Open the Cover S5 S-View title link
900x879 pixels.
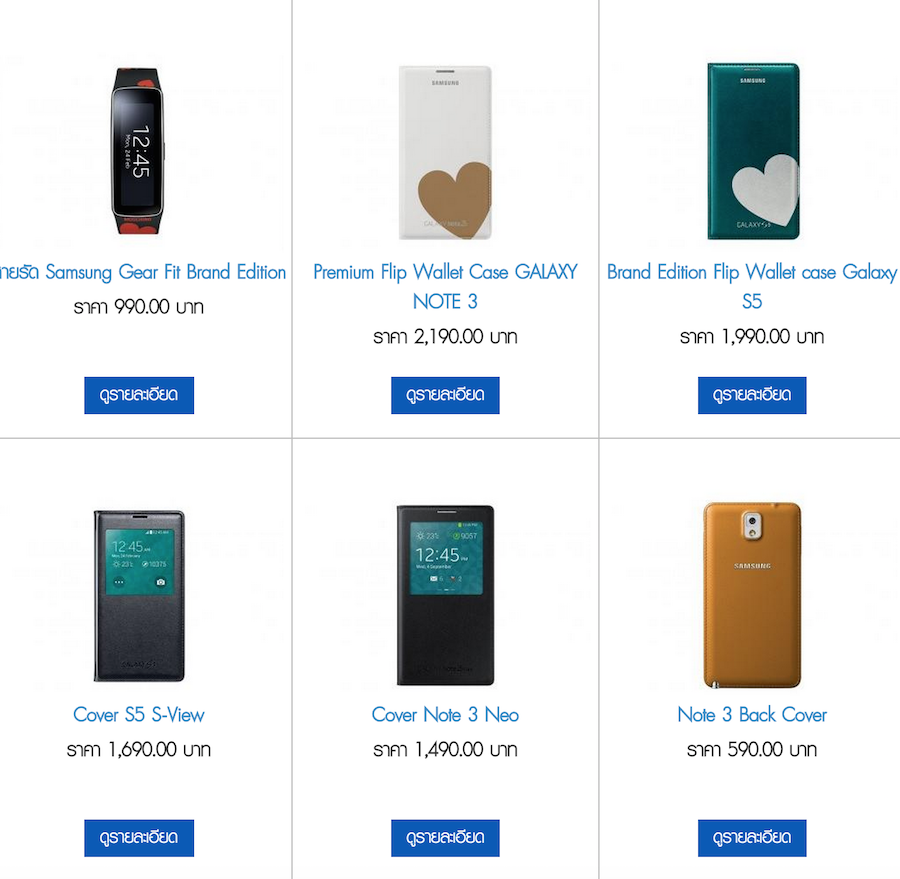pos(139,715)
